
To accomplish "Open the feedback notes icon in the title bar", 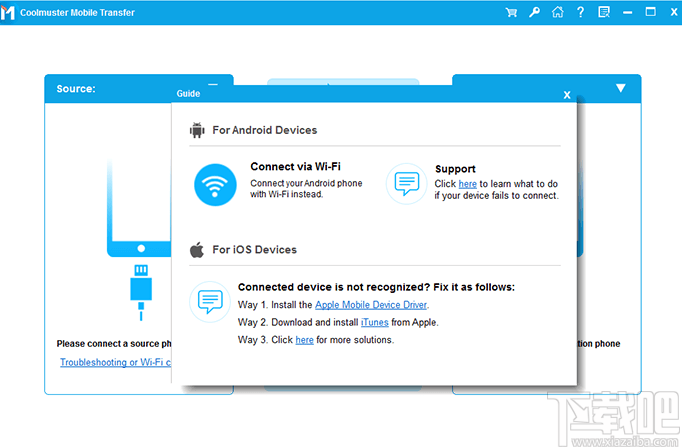I will [604, 12].
